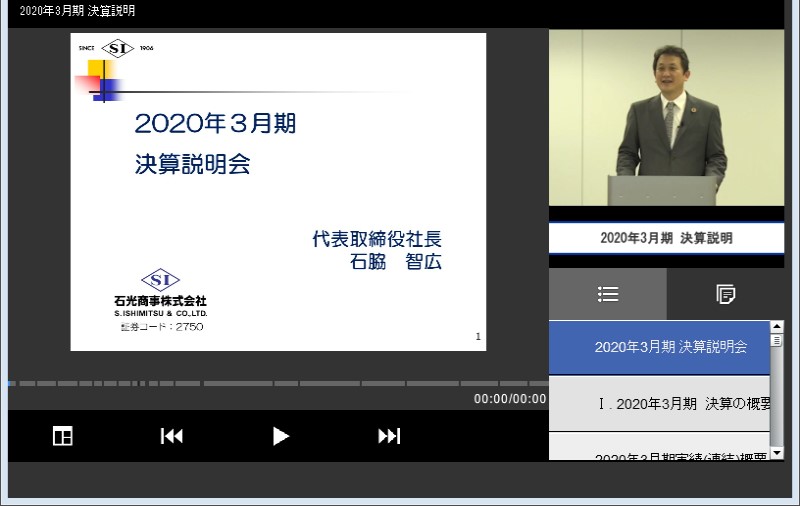Select chapter Ⅰ. 2020年3月期 決算の概要
The width and height of the screenshot is (800, 506).
[x=659, y=404]
